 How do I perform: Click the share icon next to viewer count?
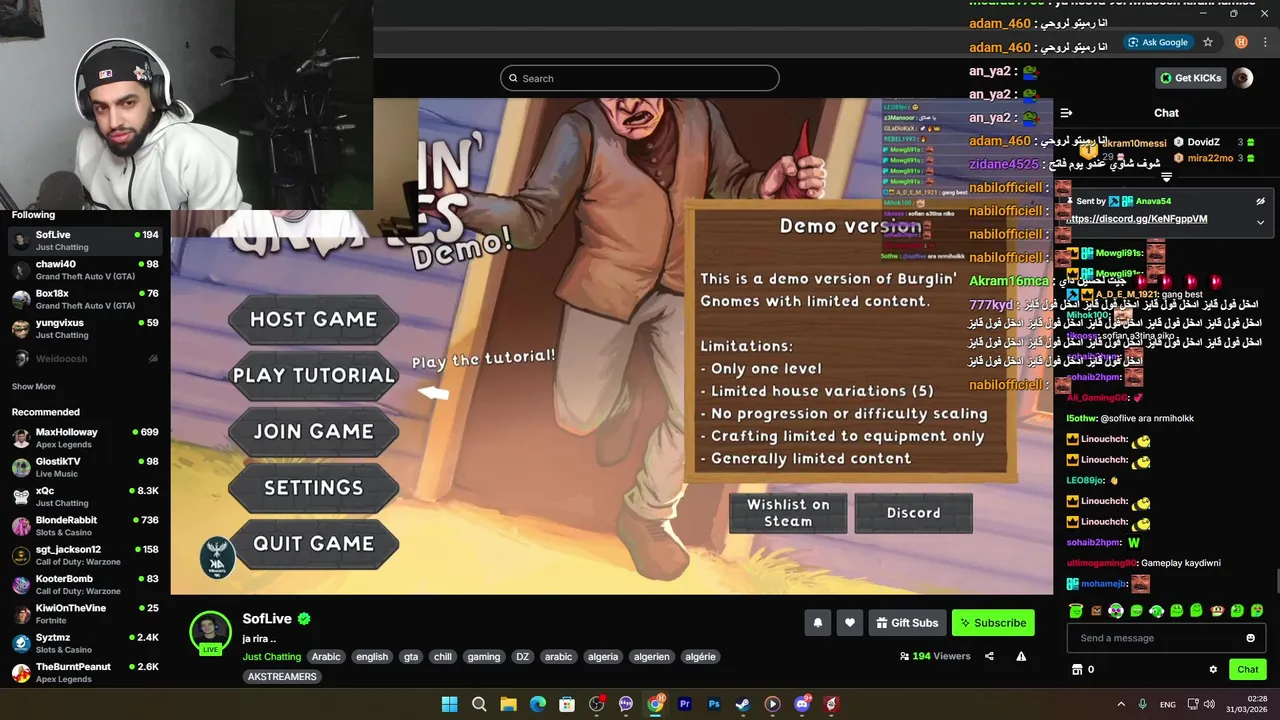tap(989, 656)
